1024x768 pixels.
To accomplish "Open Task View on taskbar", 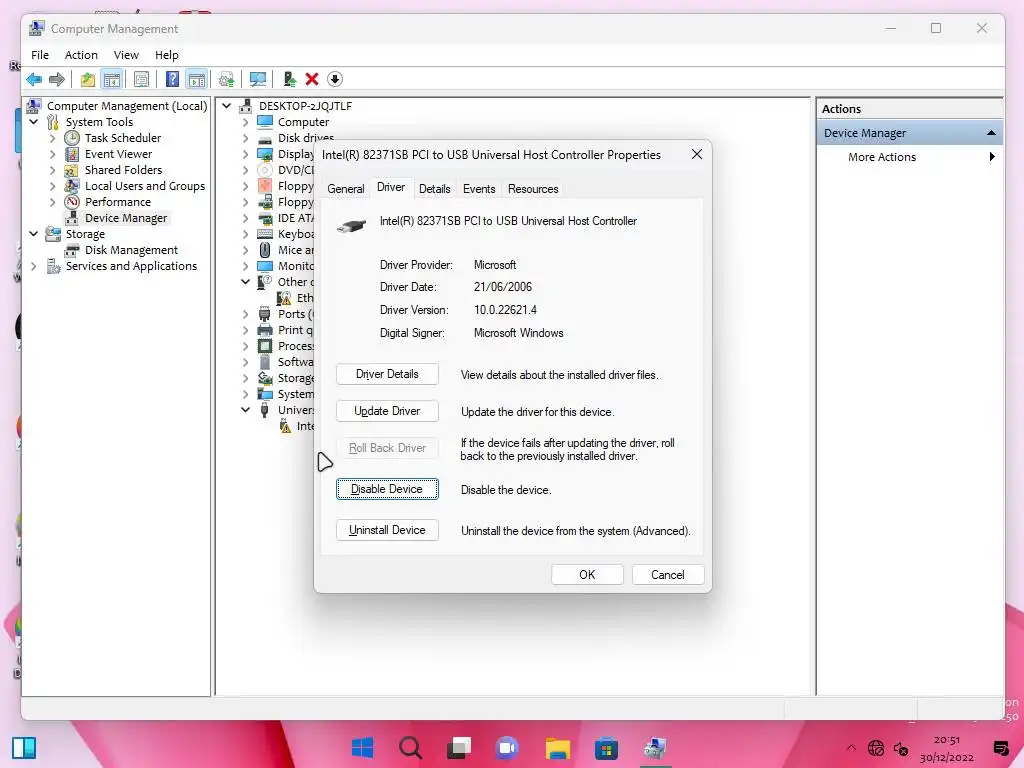I will click(x=458, y=748).
